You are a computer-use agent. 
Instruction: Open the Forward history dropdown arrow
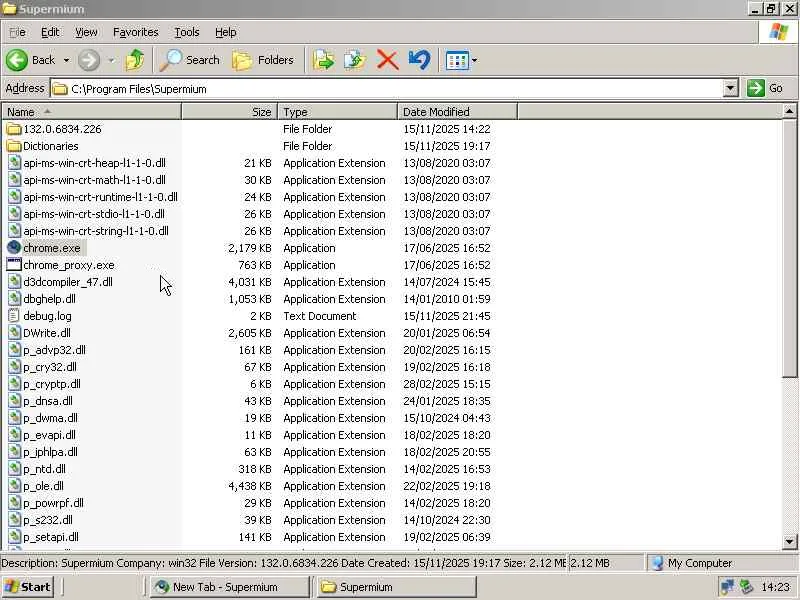pos(111,60)
